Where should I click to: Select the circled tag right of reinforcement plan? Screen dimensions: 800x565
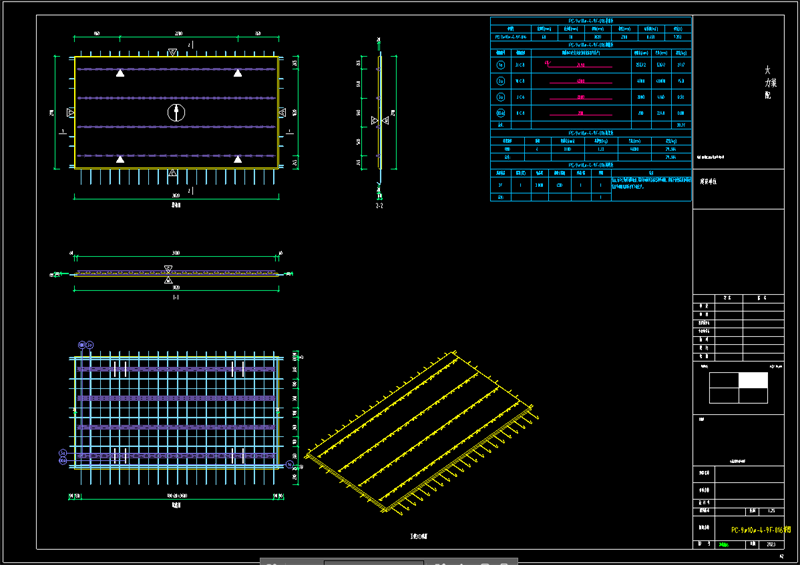(289, 464)
